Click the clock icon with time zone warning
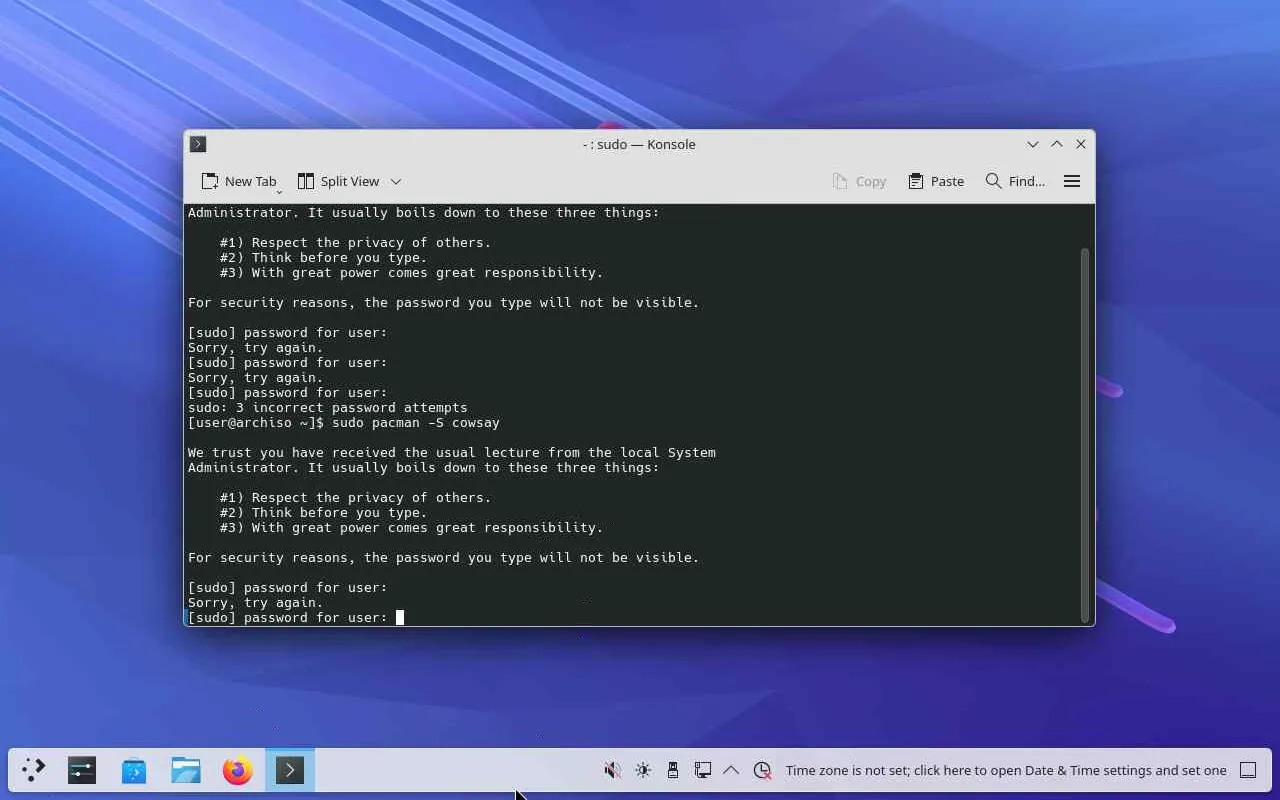Screen dimensions: 1280x800 [x=762, y=770]
